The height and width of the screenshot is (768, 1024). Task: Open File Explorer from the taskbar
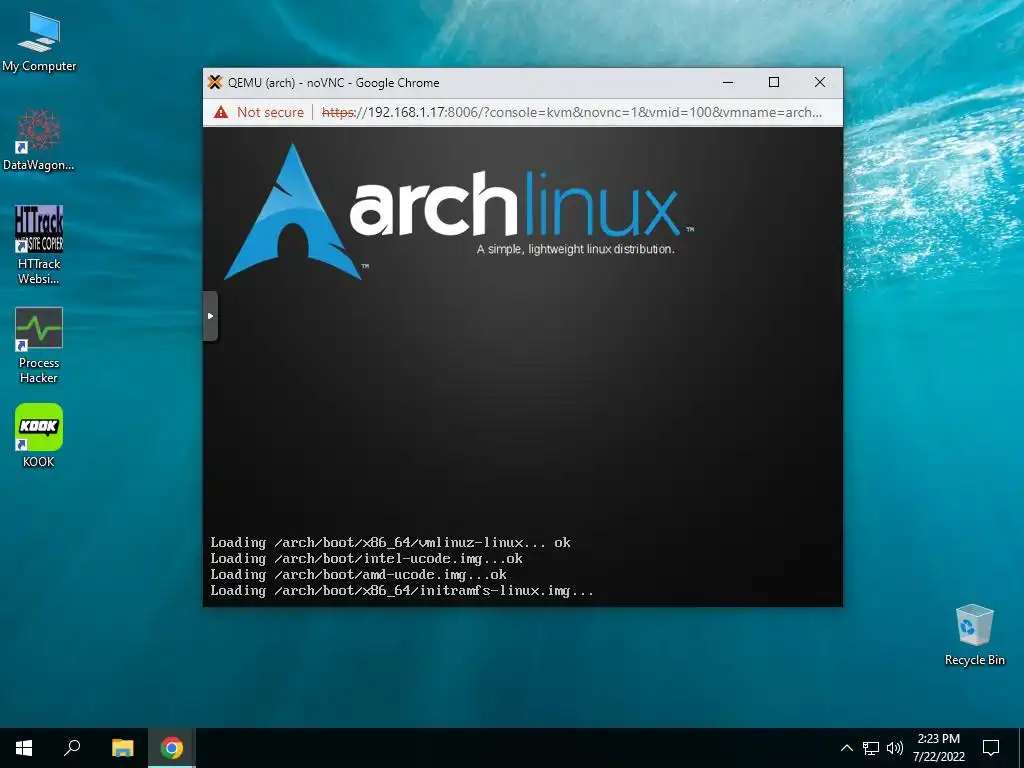tap(122, 748)
